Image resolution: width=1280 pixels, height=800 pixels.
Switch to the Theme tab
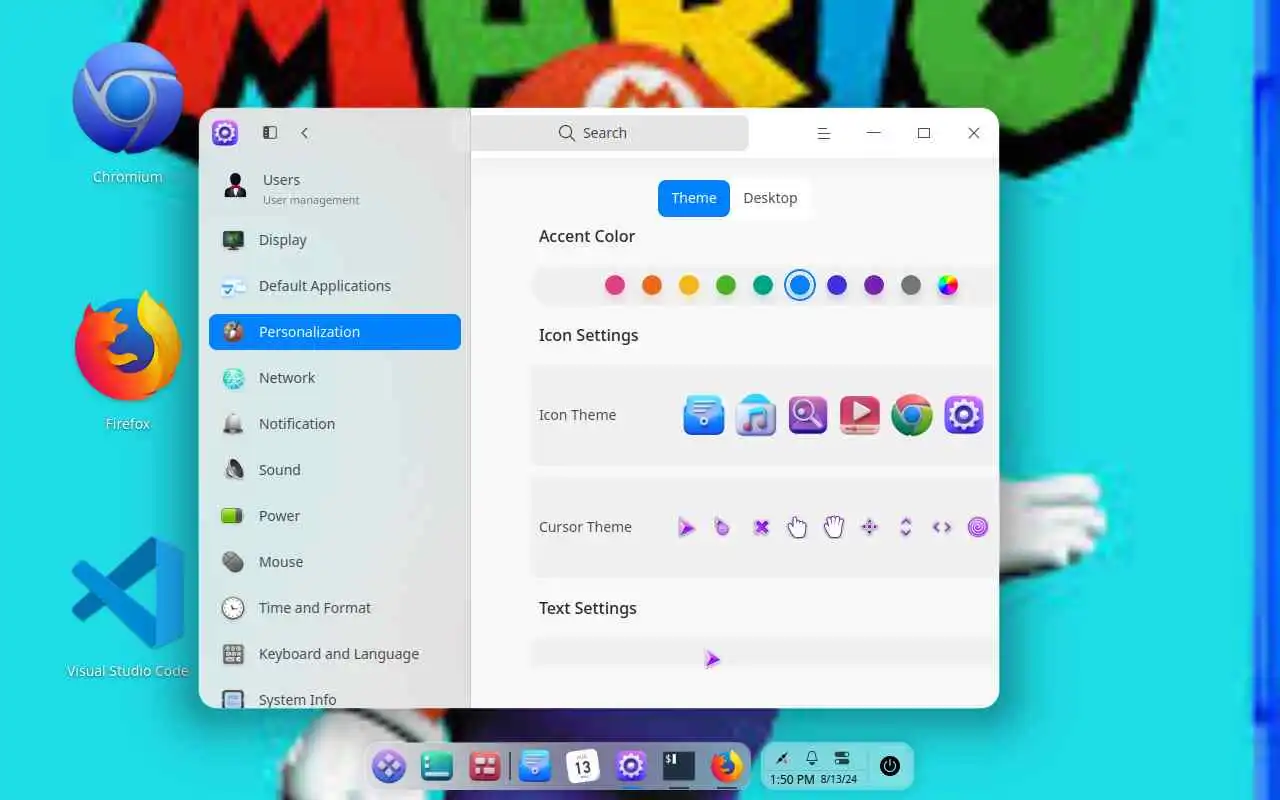[x=694, y=198]
